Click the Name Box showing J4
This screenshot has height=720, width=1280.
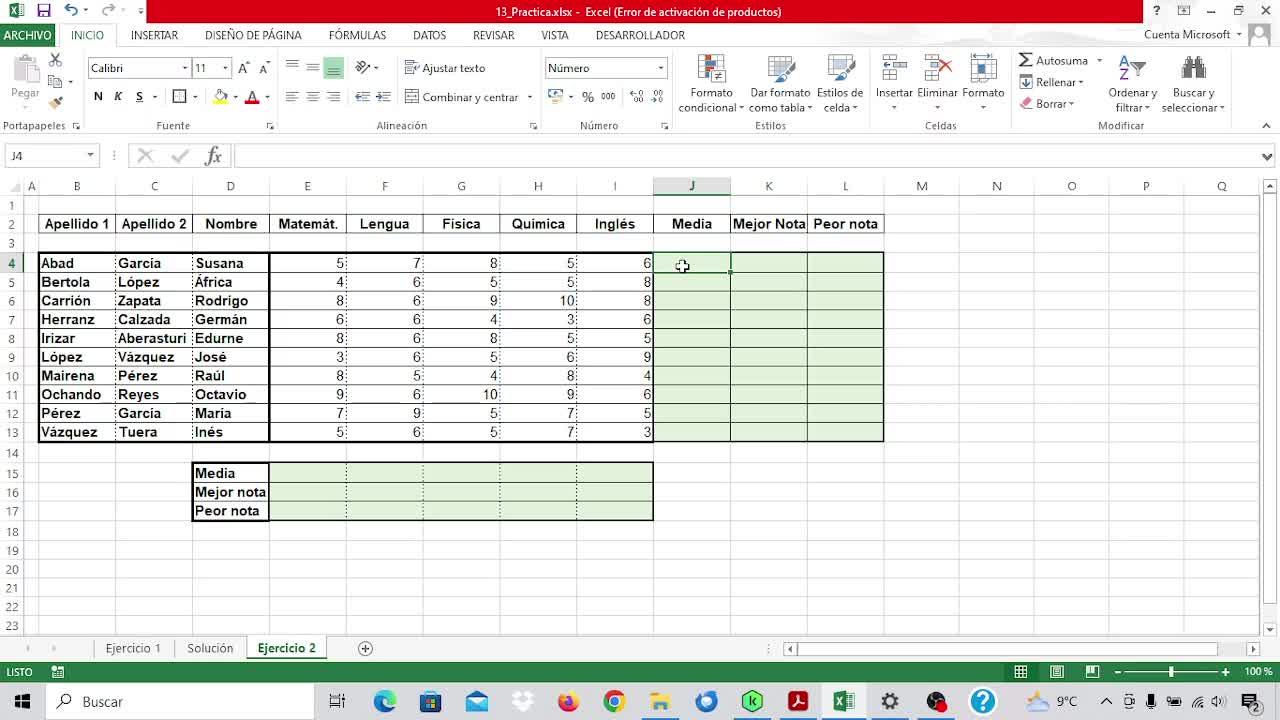coord(51,156)
